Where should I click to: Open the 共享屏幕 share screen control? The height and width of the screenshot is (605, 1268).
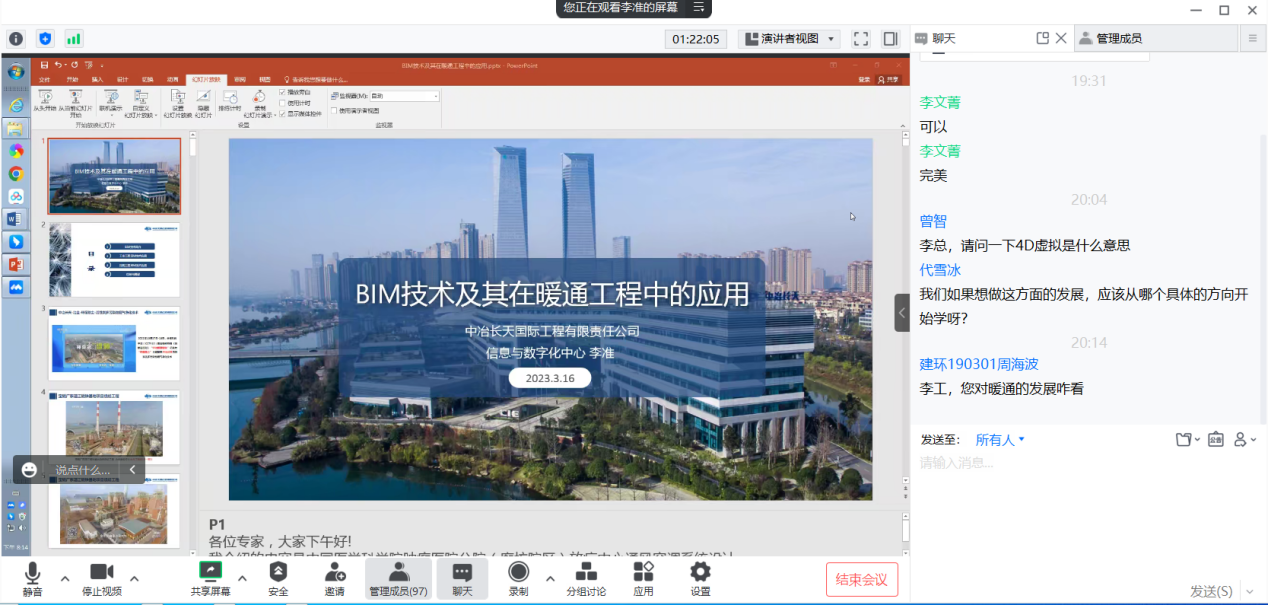point(211,578)
